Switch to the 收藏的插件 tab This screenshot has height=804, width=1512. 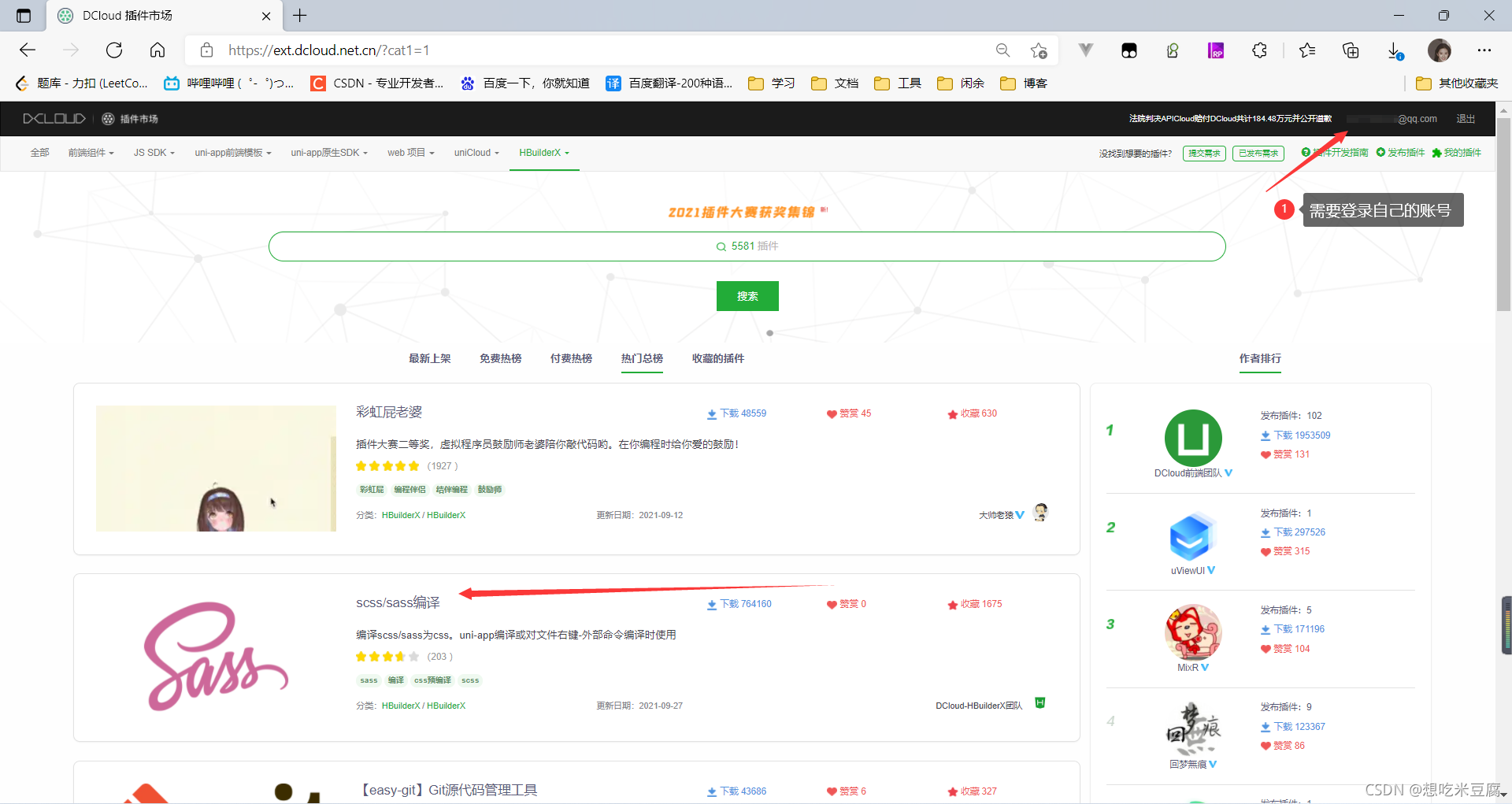[717, 358]
